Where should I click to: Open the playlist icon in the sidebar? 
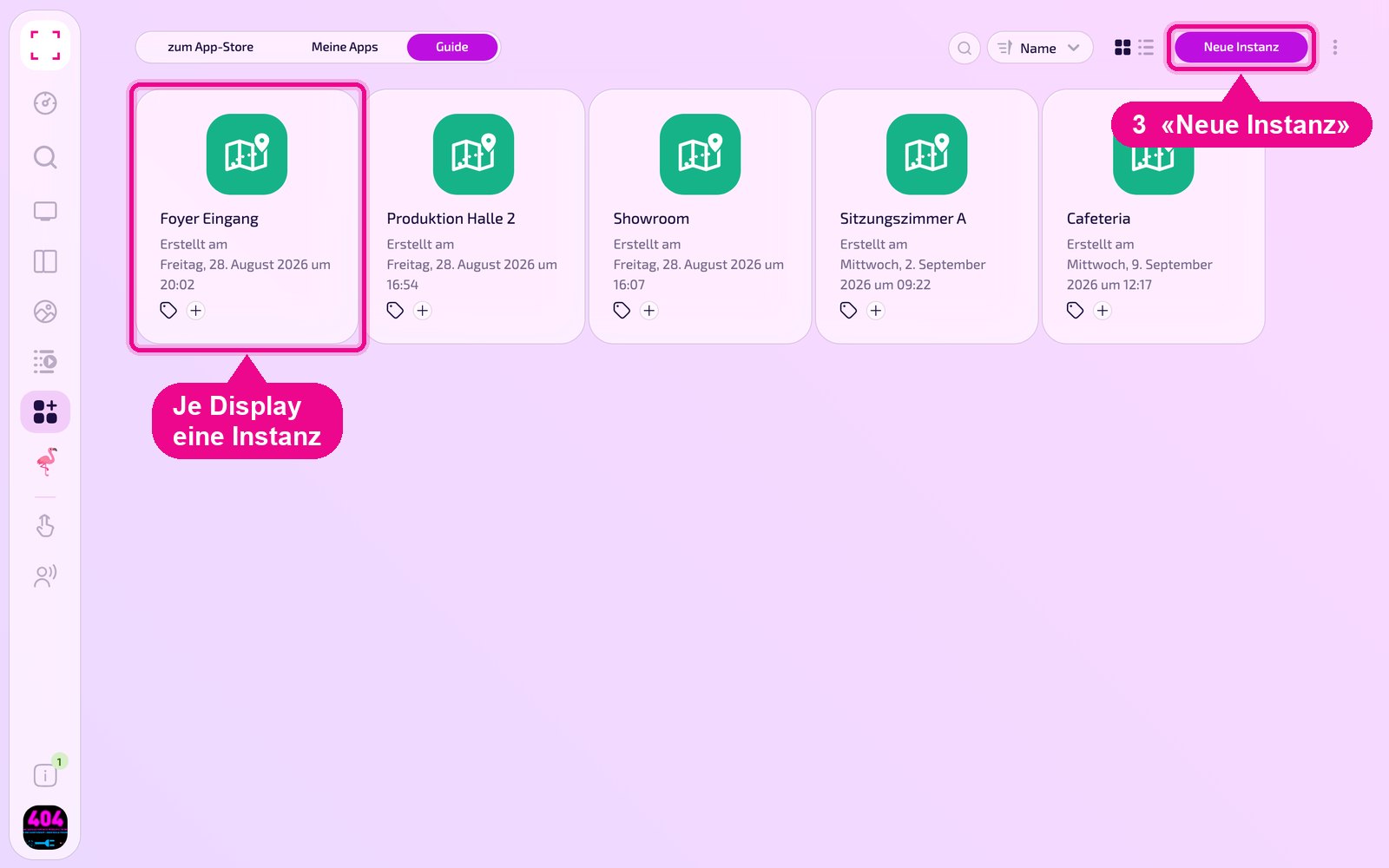tap(45, 362)
